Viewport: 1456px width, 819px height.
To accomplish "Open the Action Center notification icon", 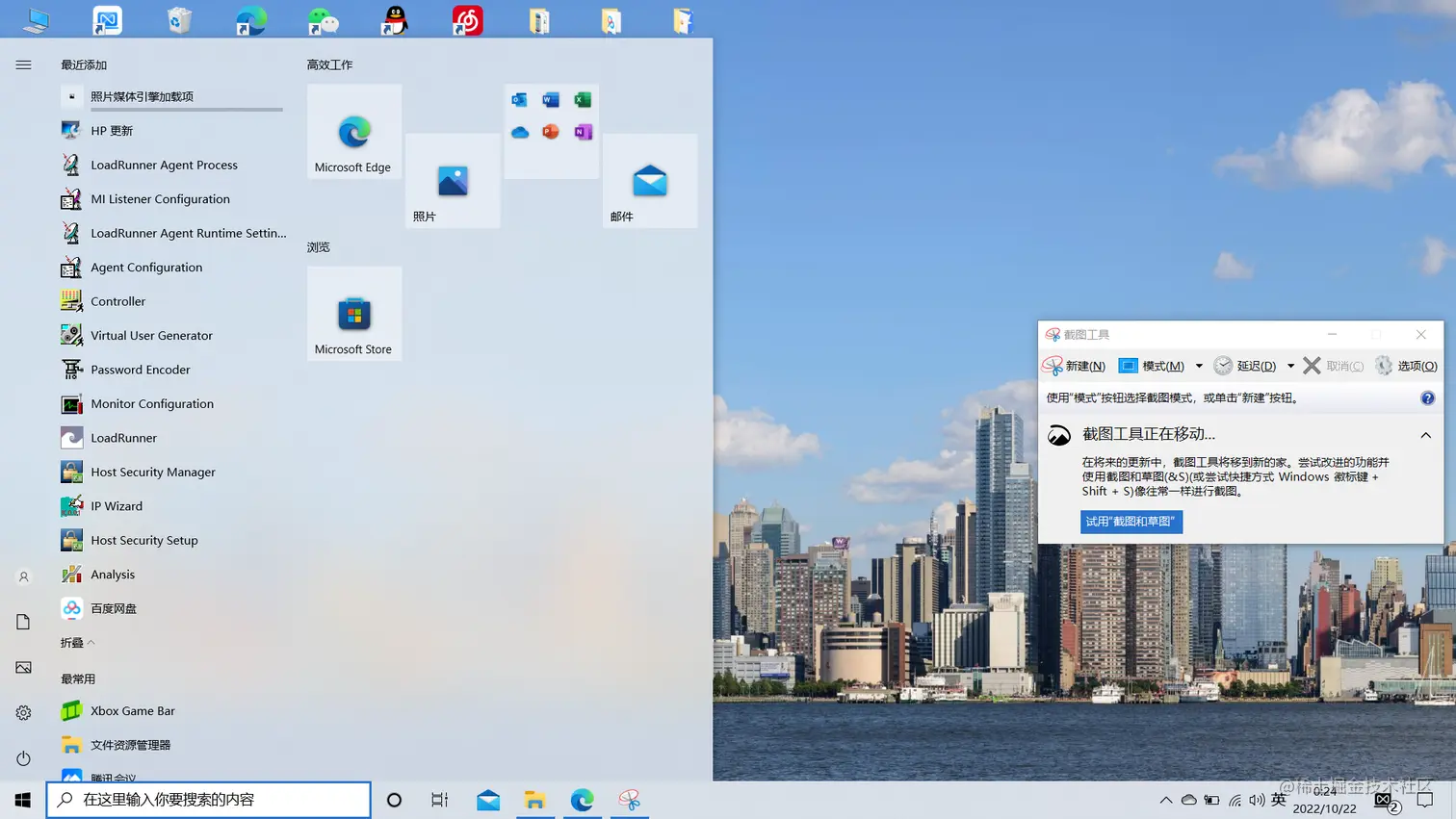I will click(1425, 800).
